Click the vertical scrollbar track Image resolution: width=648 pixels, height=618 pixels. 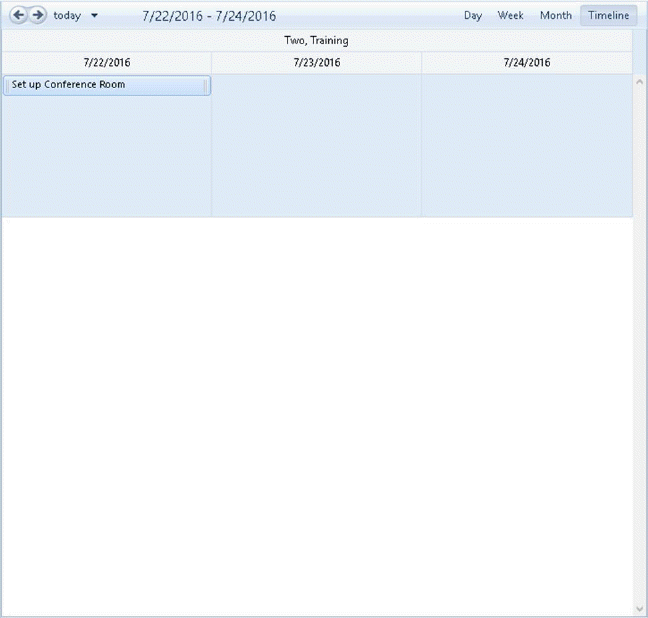pyautogui.click(x=640, y=350)
